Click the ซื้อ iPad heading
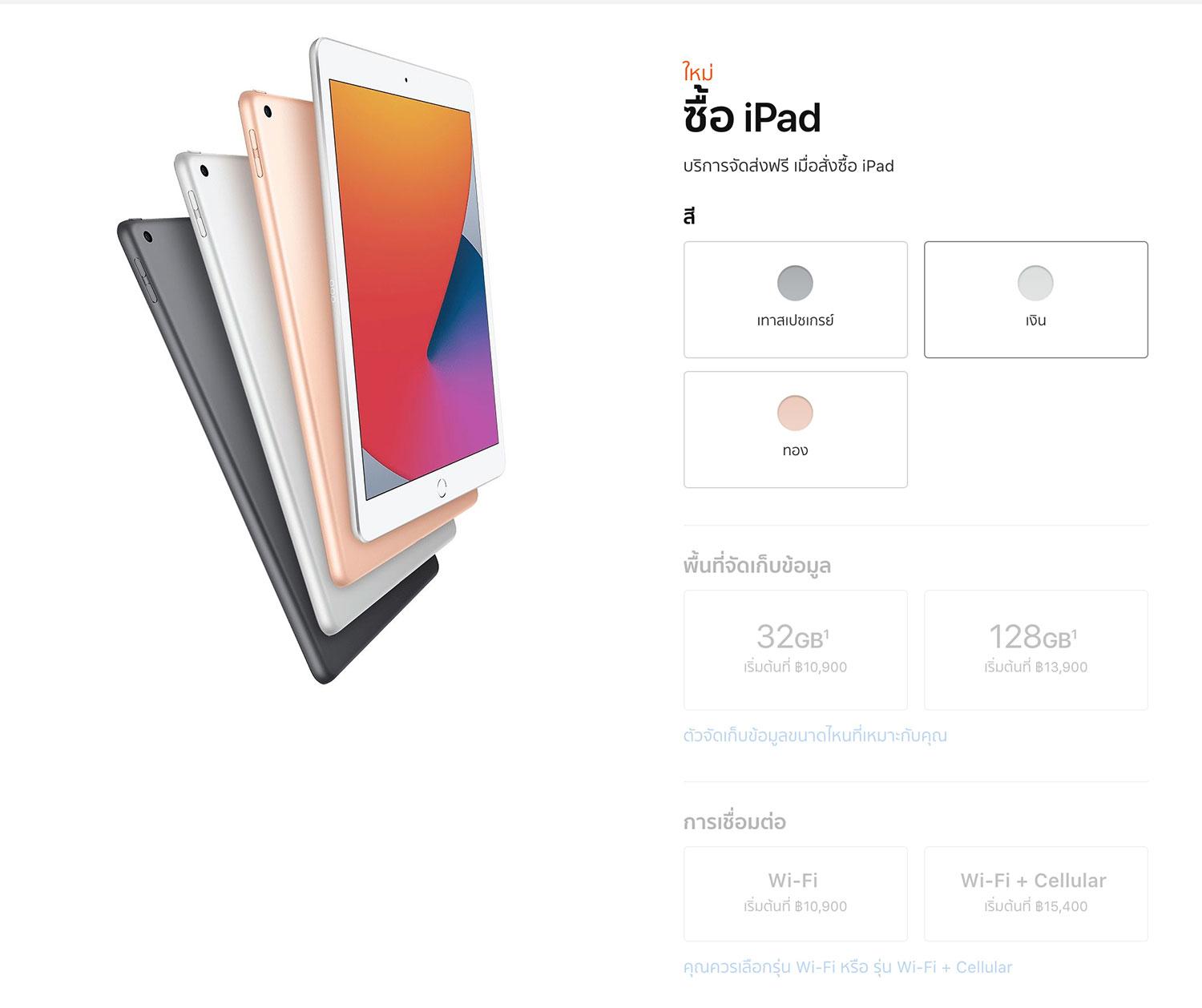 tap(752, 116)
